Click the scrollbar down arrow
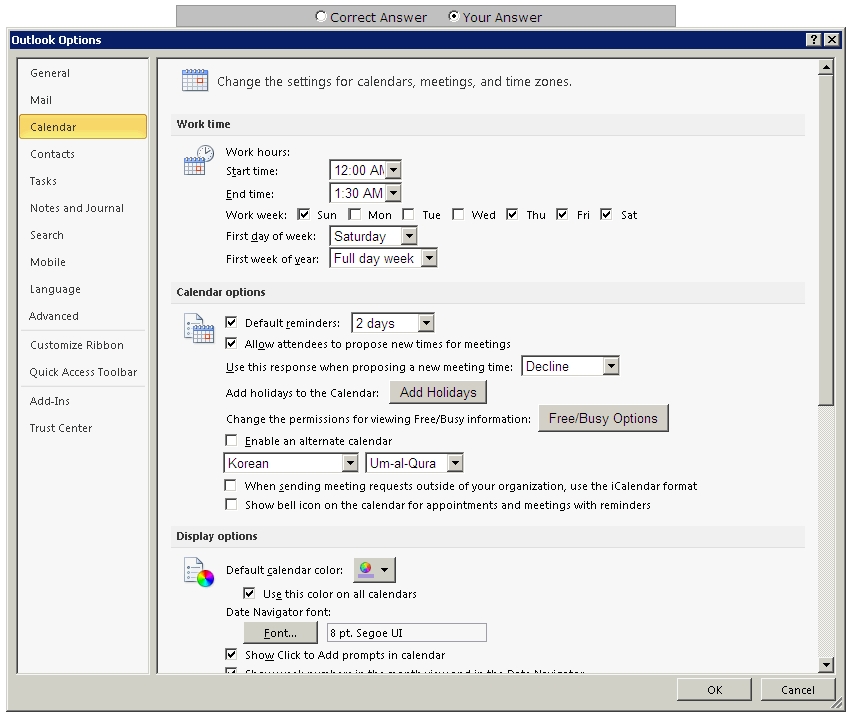Image resolution: width=856 pixels, height=722 pixels. coord(825,664)
